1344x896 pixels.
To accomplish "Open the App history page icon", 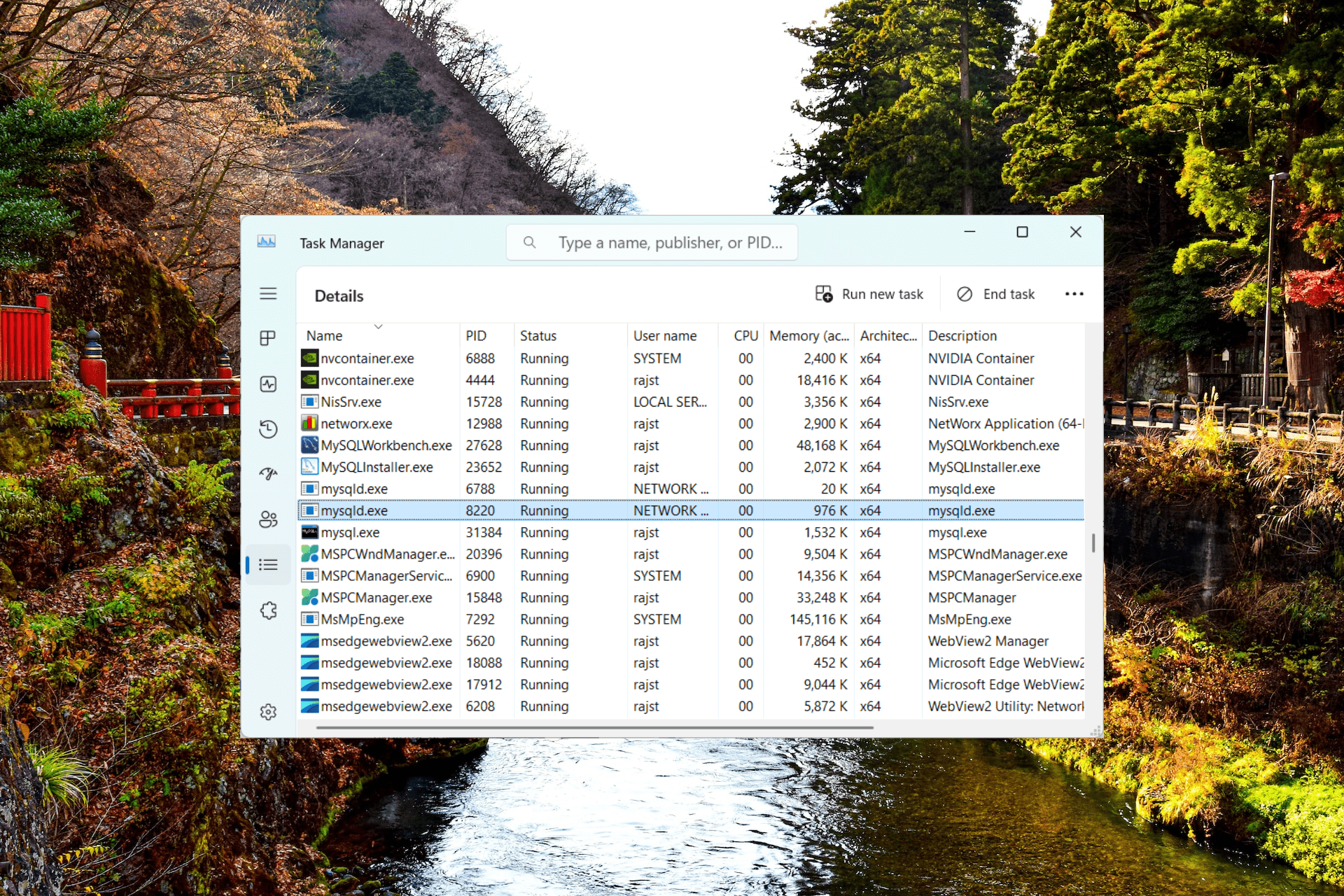I will 268,428.
